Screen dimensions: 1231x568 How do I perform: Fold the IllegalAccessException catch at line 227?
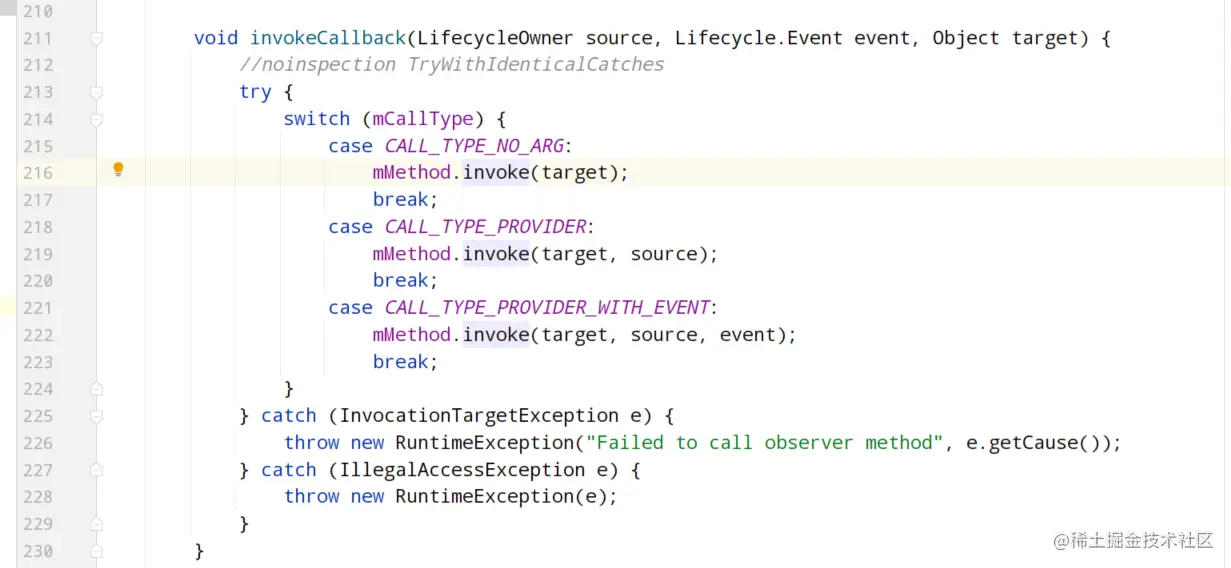coord(97,469)
